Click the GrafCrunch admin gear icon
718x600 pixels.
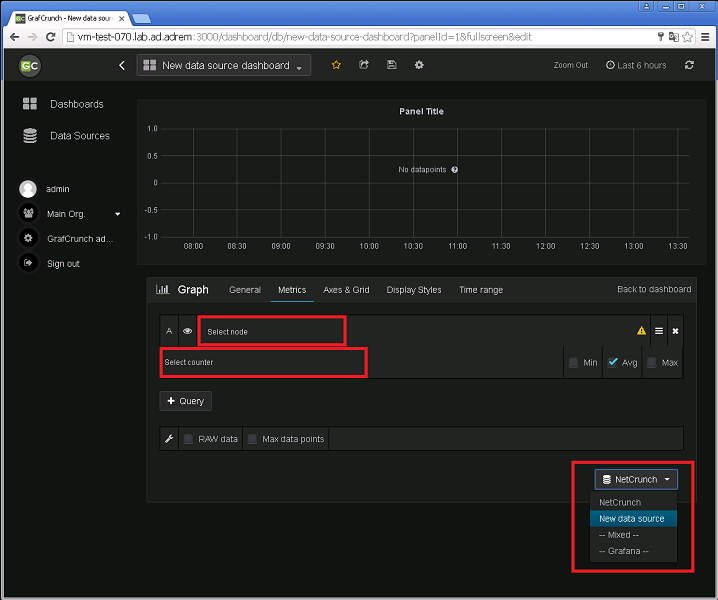(x=28, y=238)
